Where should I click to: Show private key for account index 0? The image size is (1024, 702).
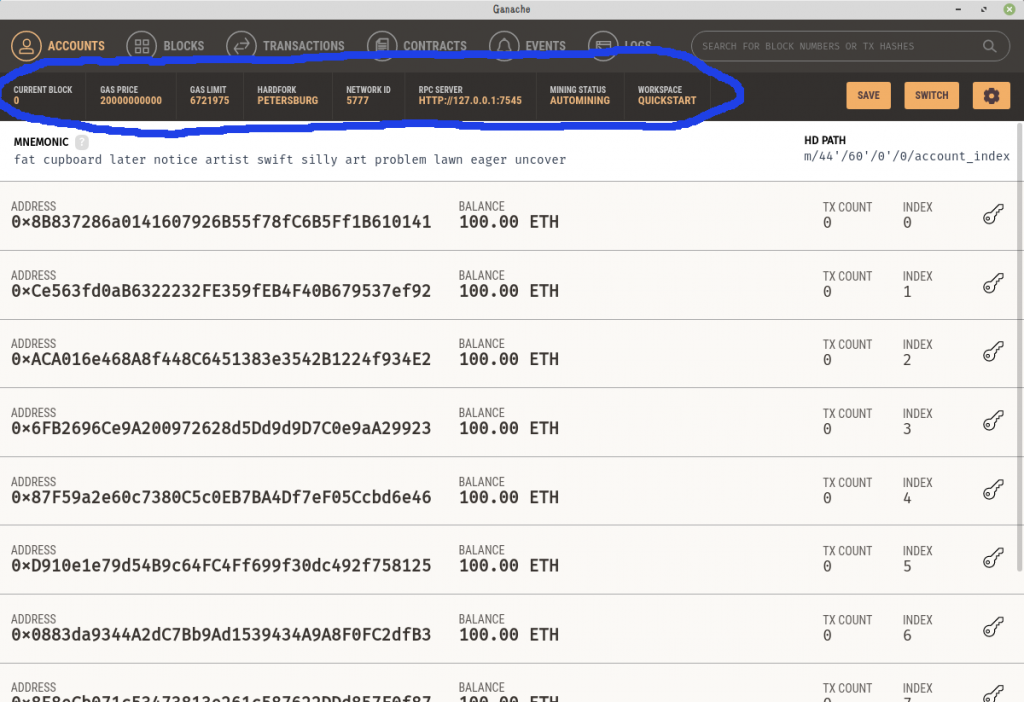coord(993,214)
